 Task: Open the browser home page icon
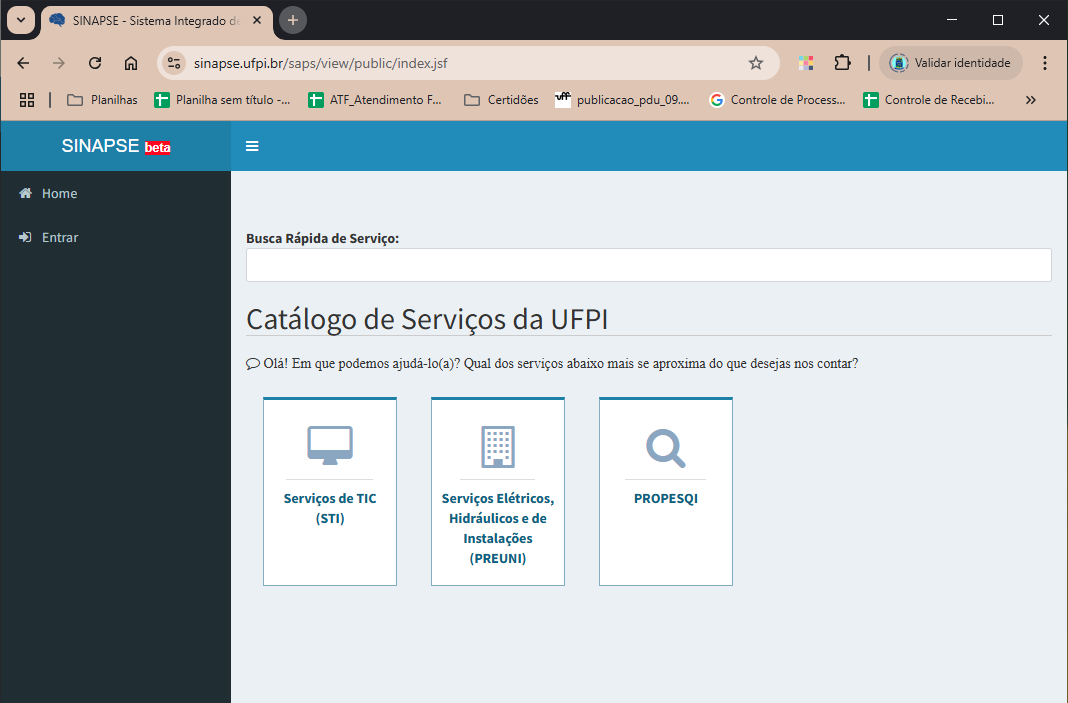[131, 63]
